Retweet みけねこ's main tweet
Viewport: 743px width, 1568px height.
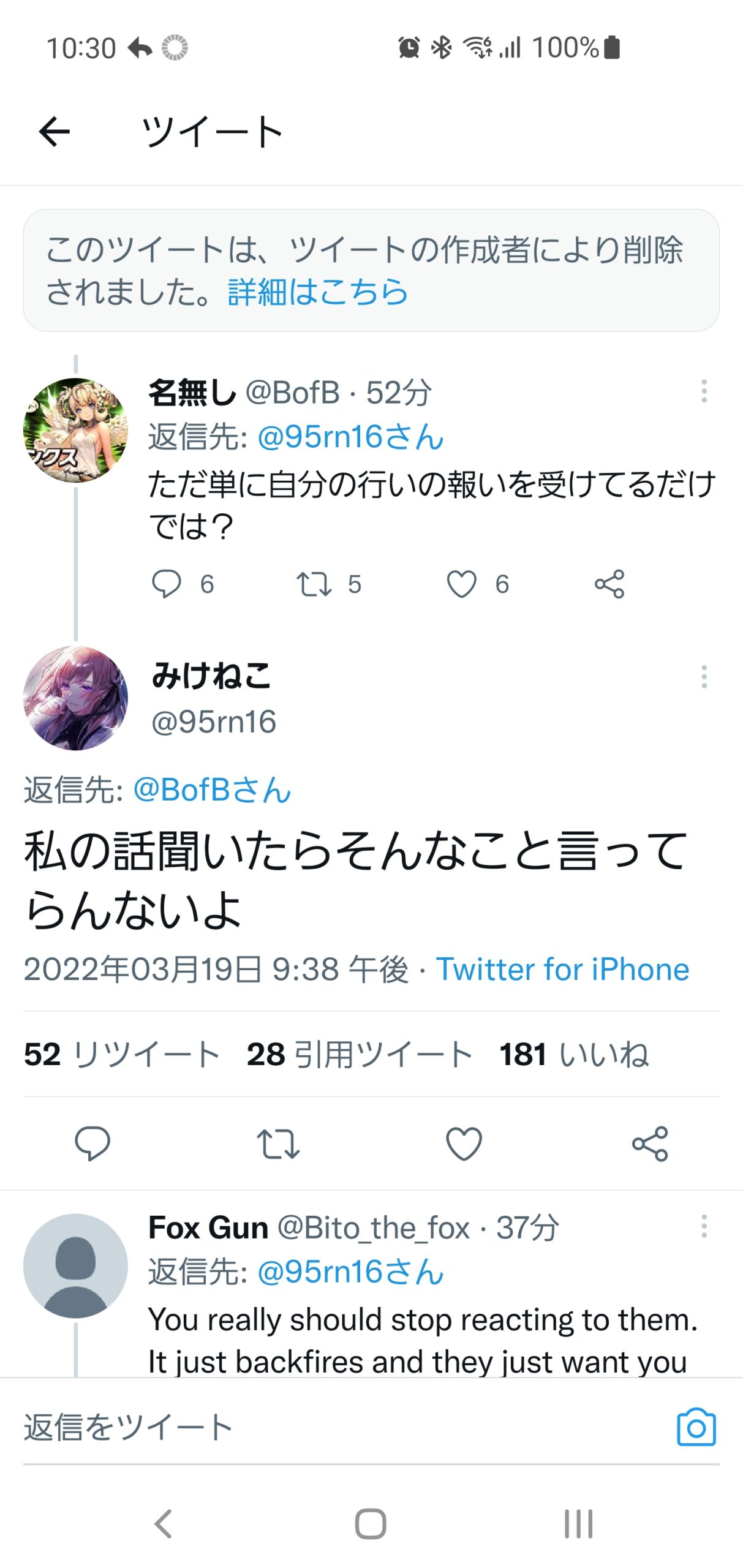click(x=278, y=1143)
